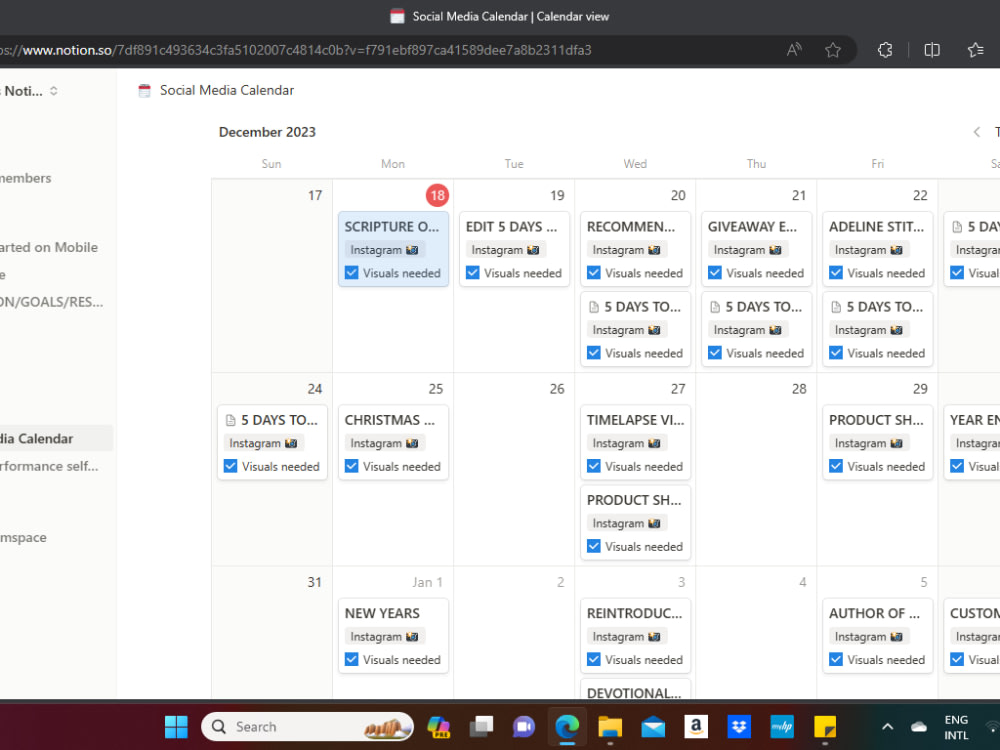1000x750 pixels.
Task: Click the browser address bar URL
Action: click(296, 50)
